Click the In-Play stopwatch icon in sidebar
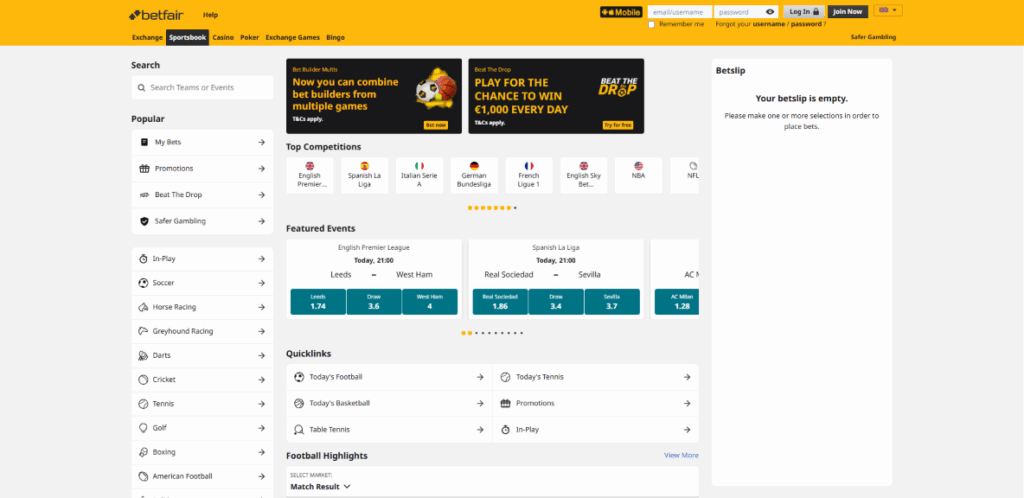The image size is (1024, 498). click(143, 259)
